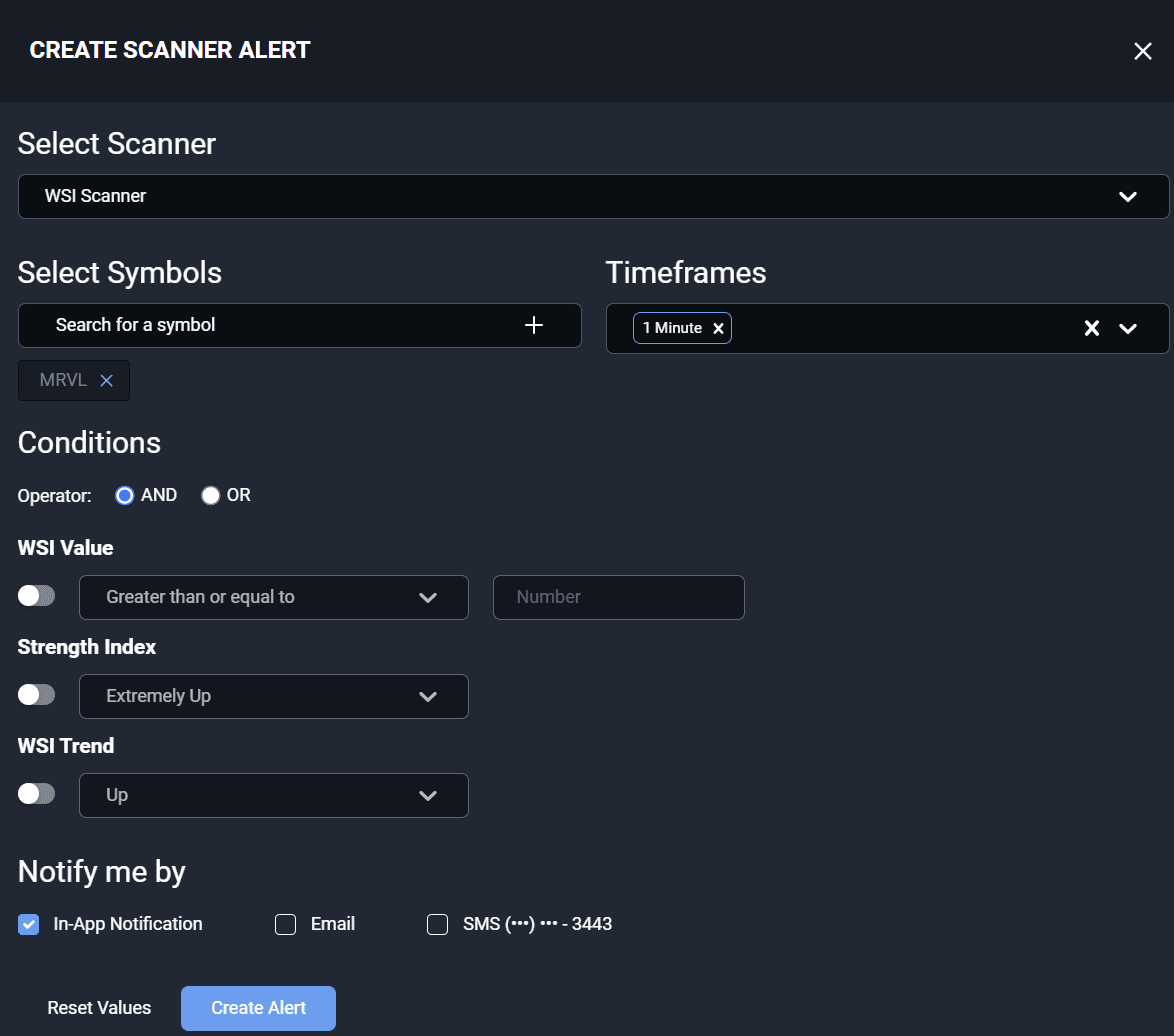Click the Create Alert button

(x=258, y=1008)
